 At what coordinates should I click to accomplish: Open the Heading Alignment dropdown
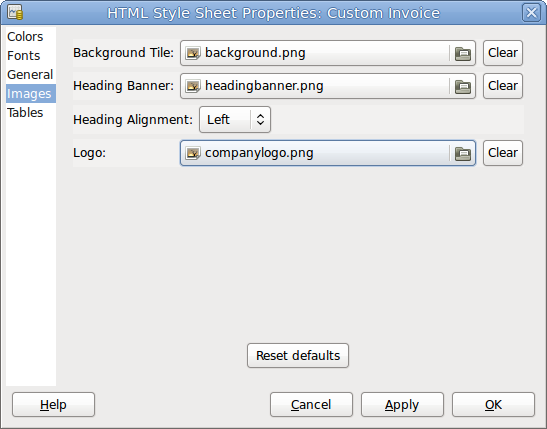235,120
